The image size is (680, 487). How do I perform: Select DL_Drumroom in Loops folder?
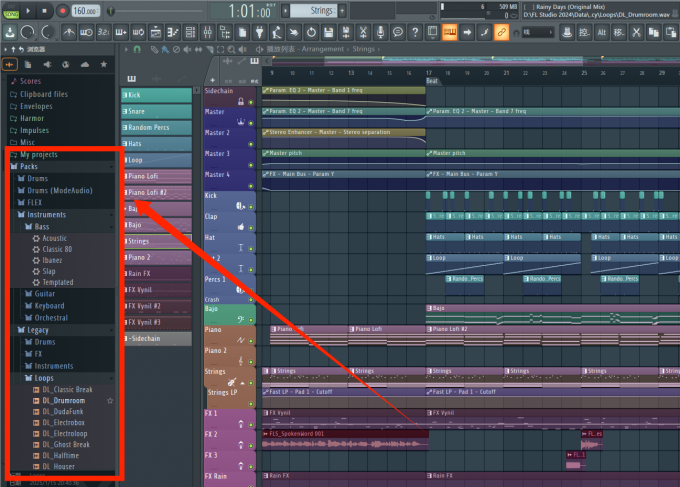(63, 401)
